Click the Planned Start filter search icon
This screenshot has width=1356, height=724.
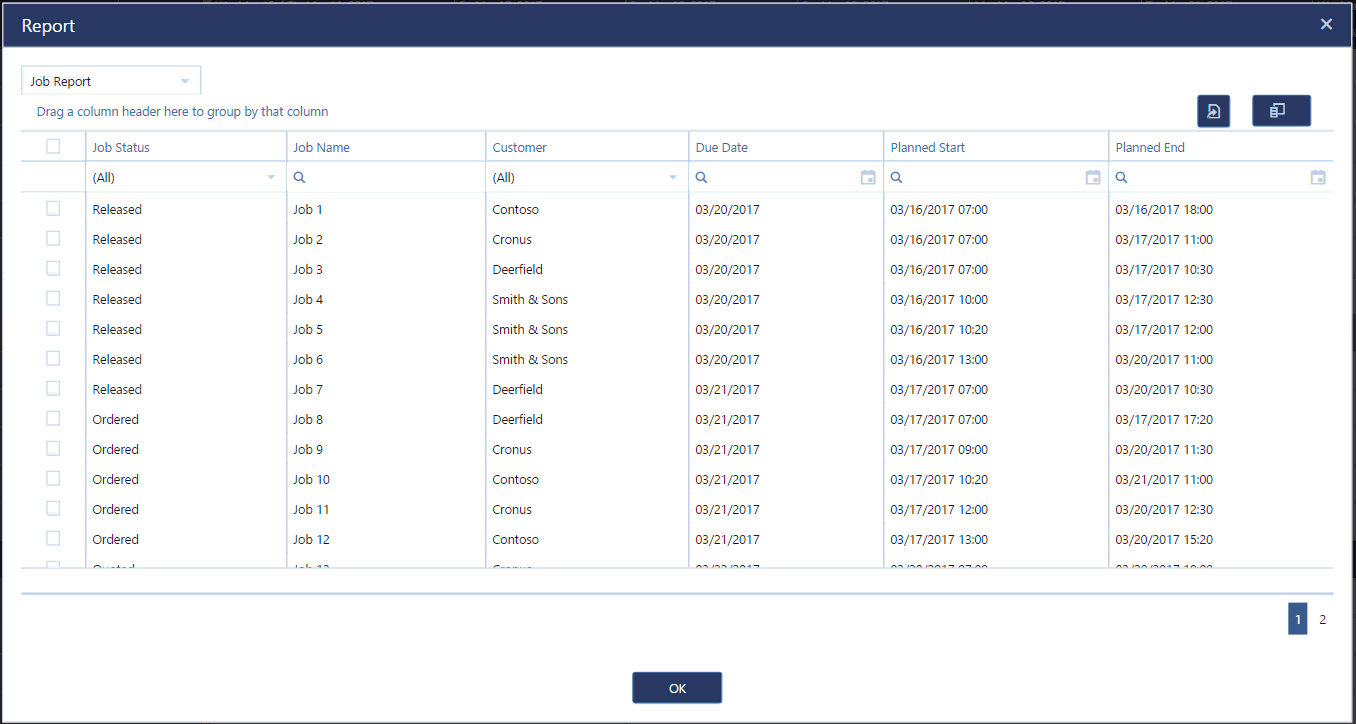[897, 178]
